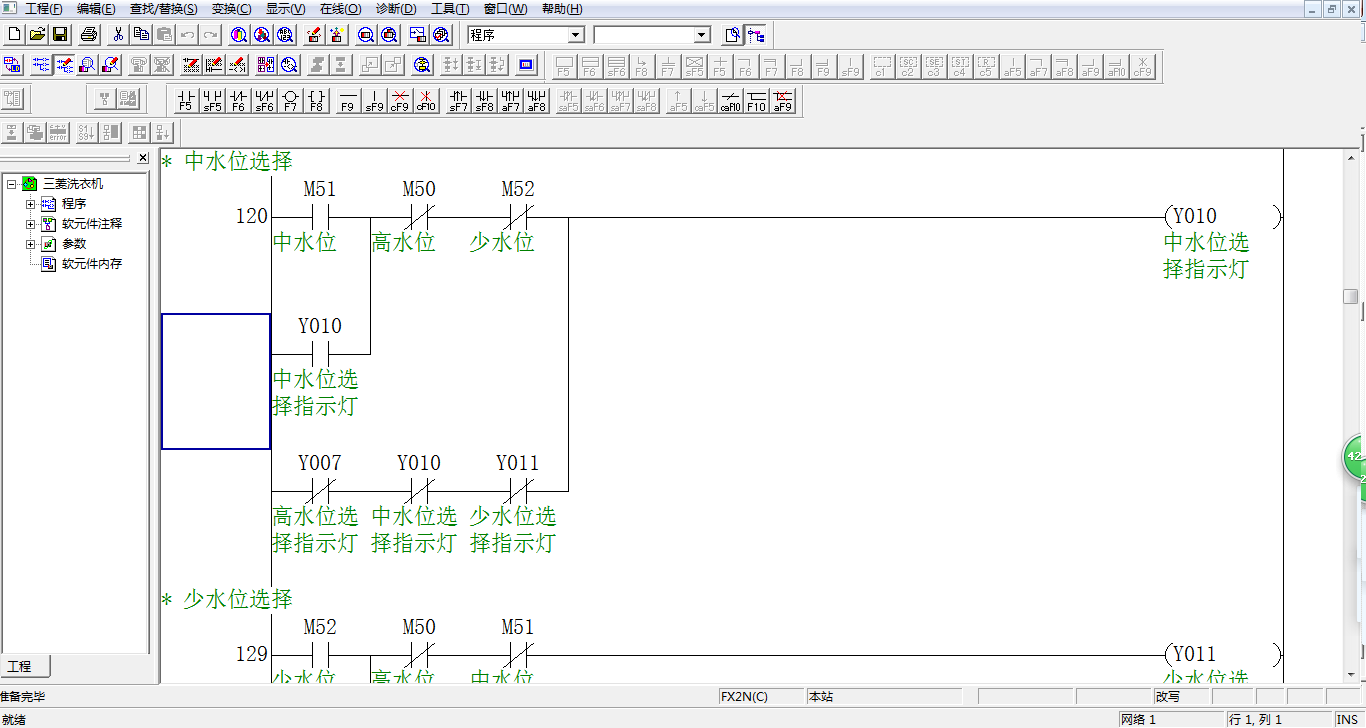Cut the selection with the scissors icon
The width and height of the screenshot is (1366, 728).
coord(119,34)
